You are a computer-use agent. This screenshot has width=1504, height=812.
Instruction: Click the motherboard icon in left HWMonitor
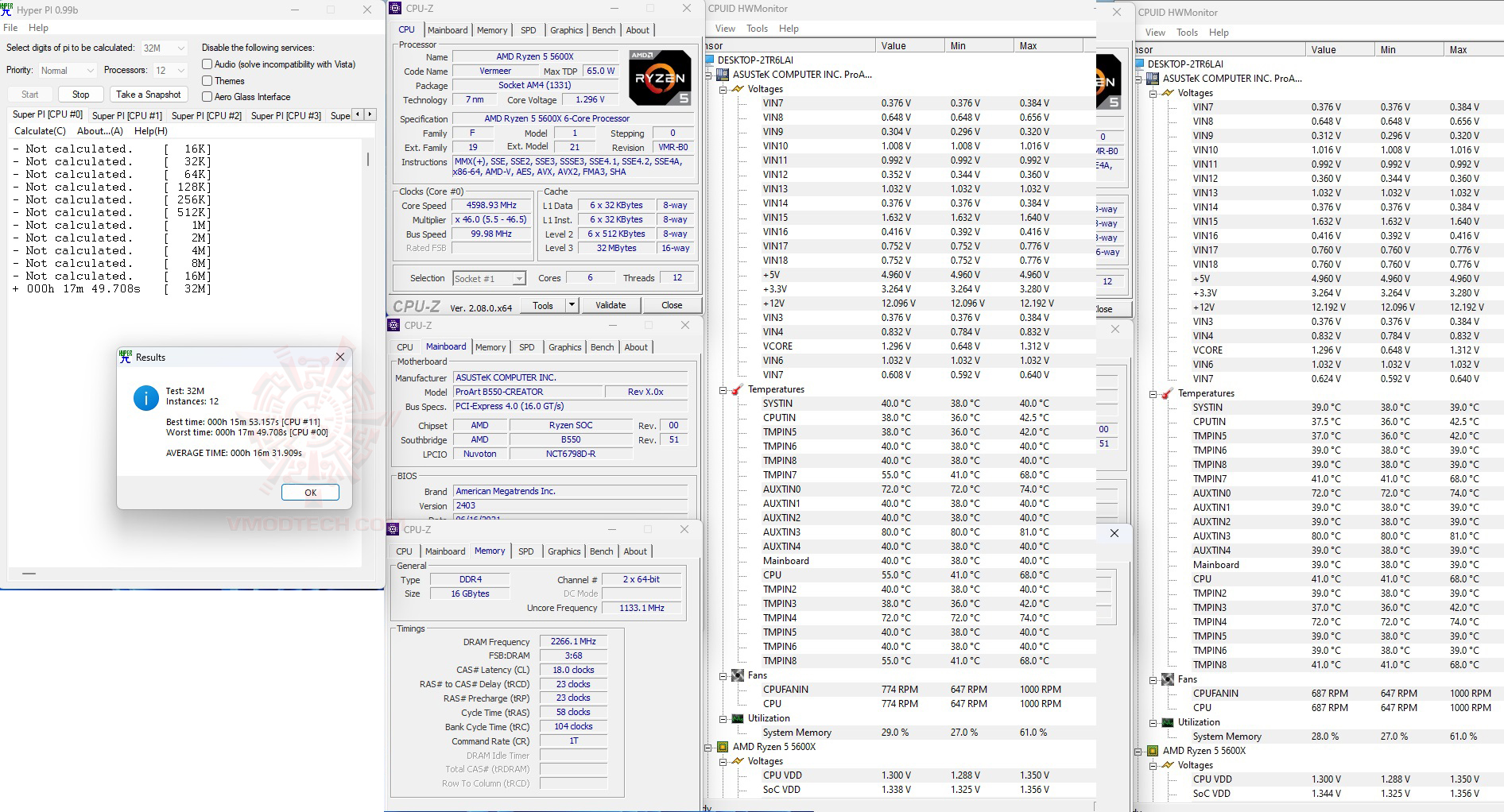[x=723, y=75]
